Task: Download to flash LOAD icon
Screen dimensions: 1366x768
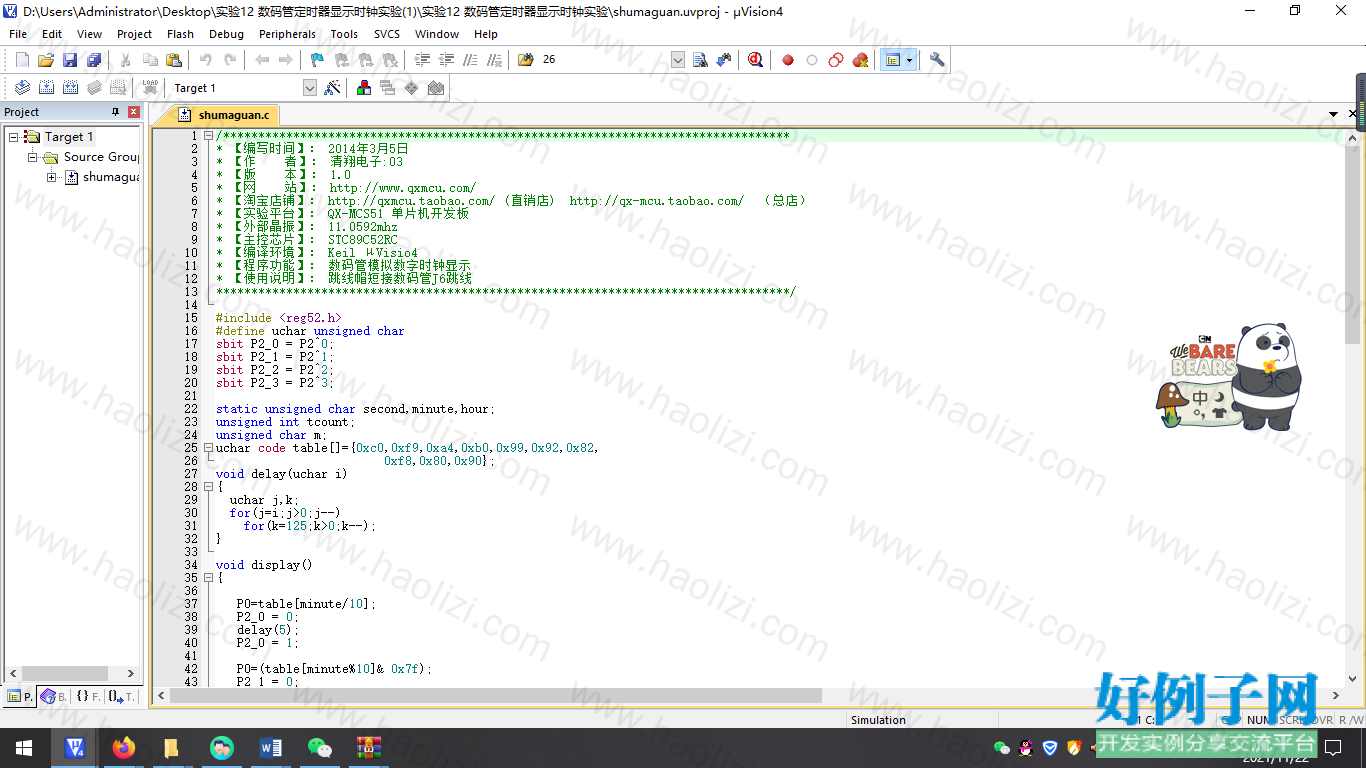Action: (150, 88)
